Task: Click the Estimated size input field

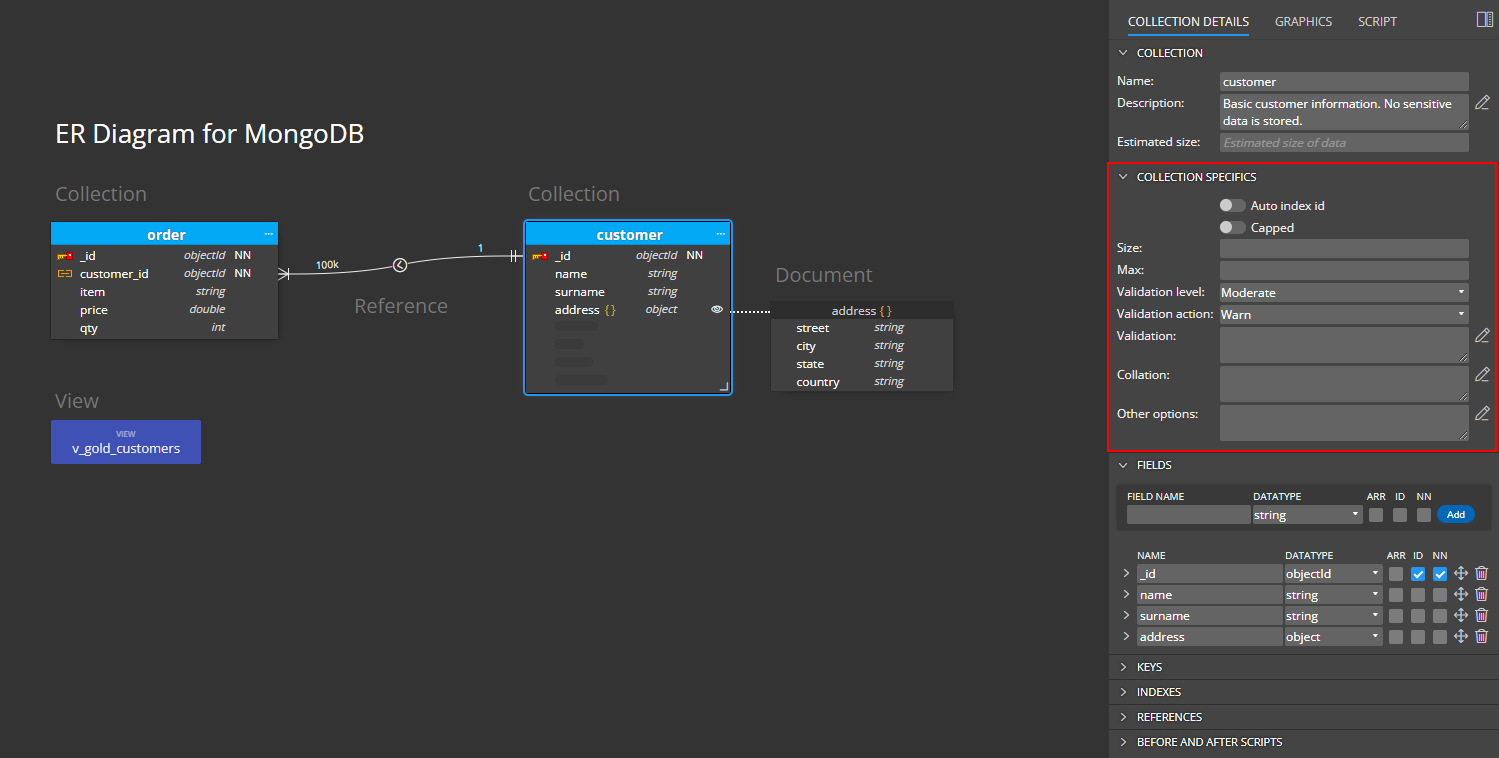Action: [1343, 143]
